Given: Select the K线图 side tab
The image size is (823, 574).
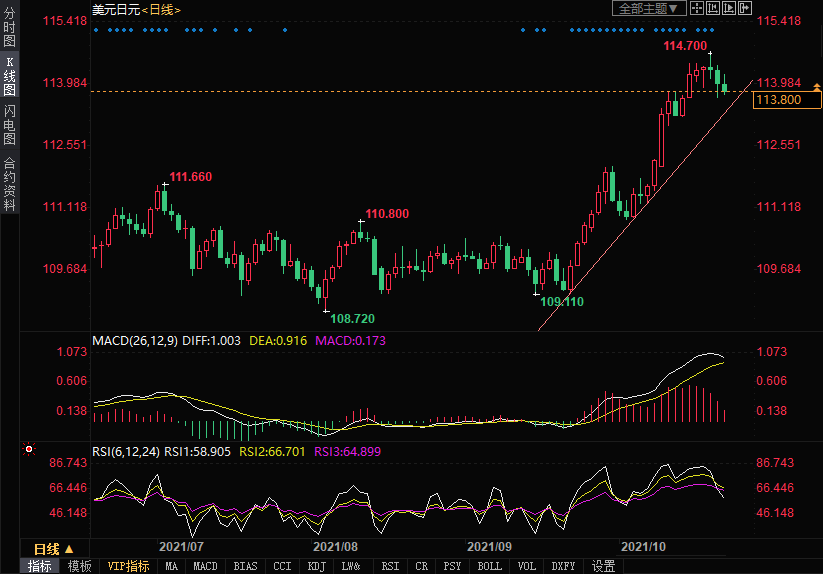Looking at the screenshot, I should 9,77.
